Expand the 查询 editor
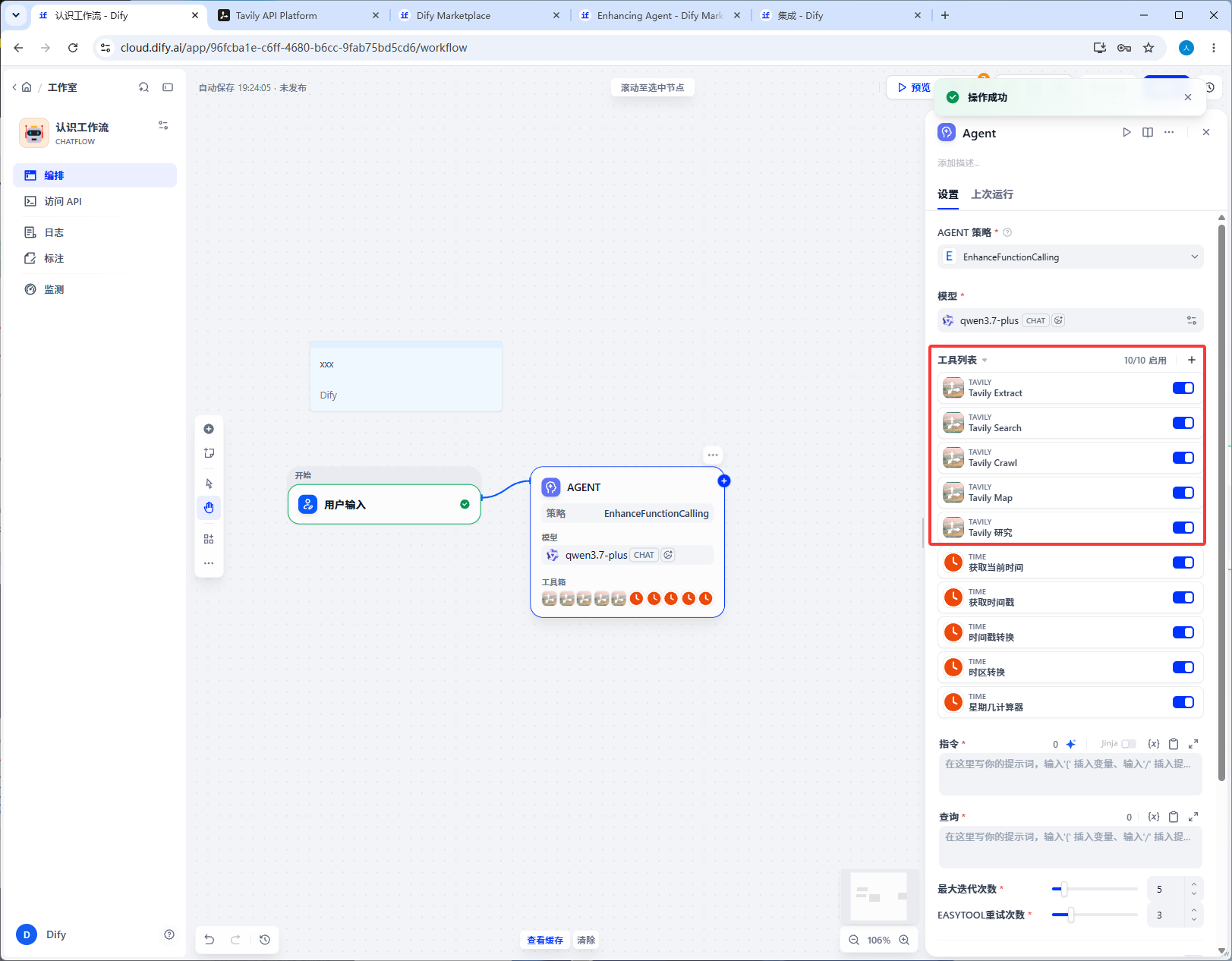This screenshot has width=1232, height=961. (1193, 817)
